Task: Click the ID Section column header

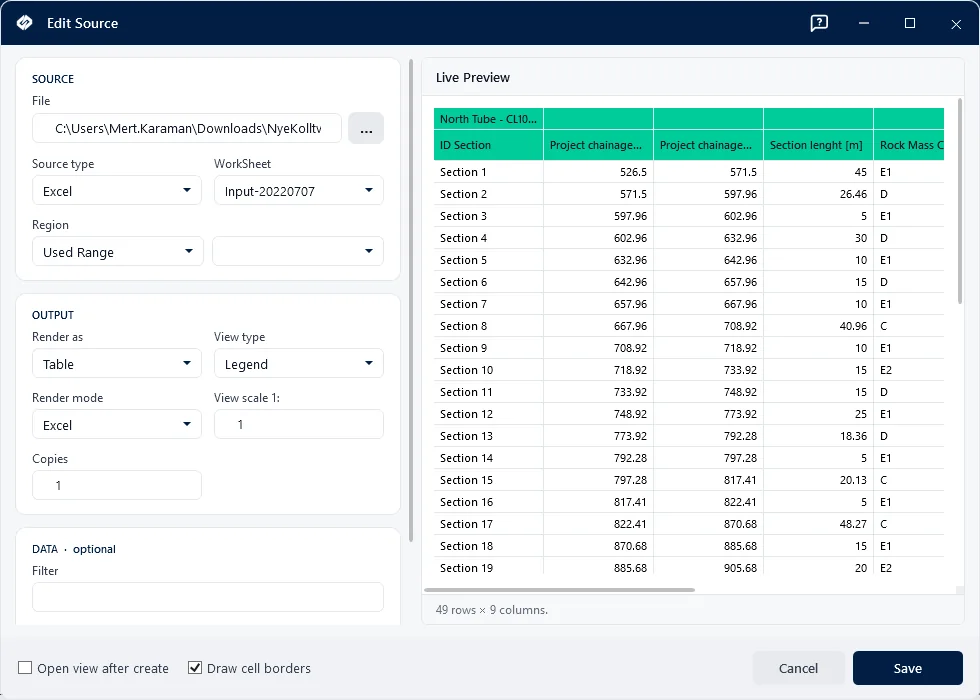Action: (x=489, y=145)
